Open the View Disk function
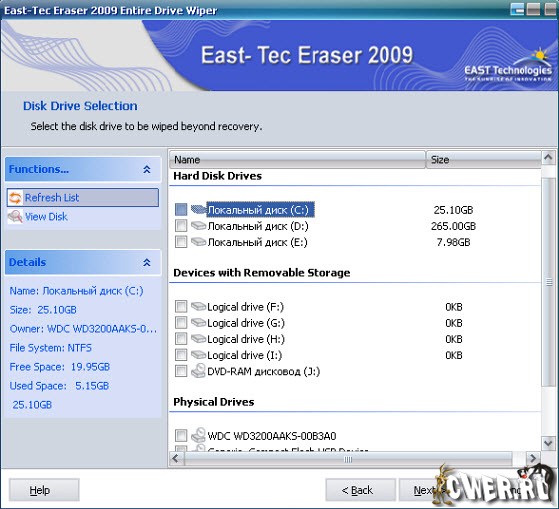The height and width of the screenshot is (509, 559). coord(46,217)
